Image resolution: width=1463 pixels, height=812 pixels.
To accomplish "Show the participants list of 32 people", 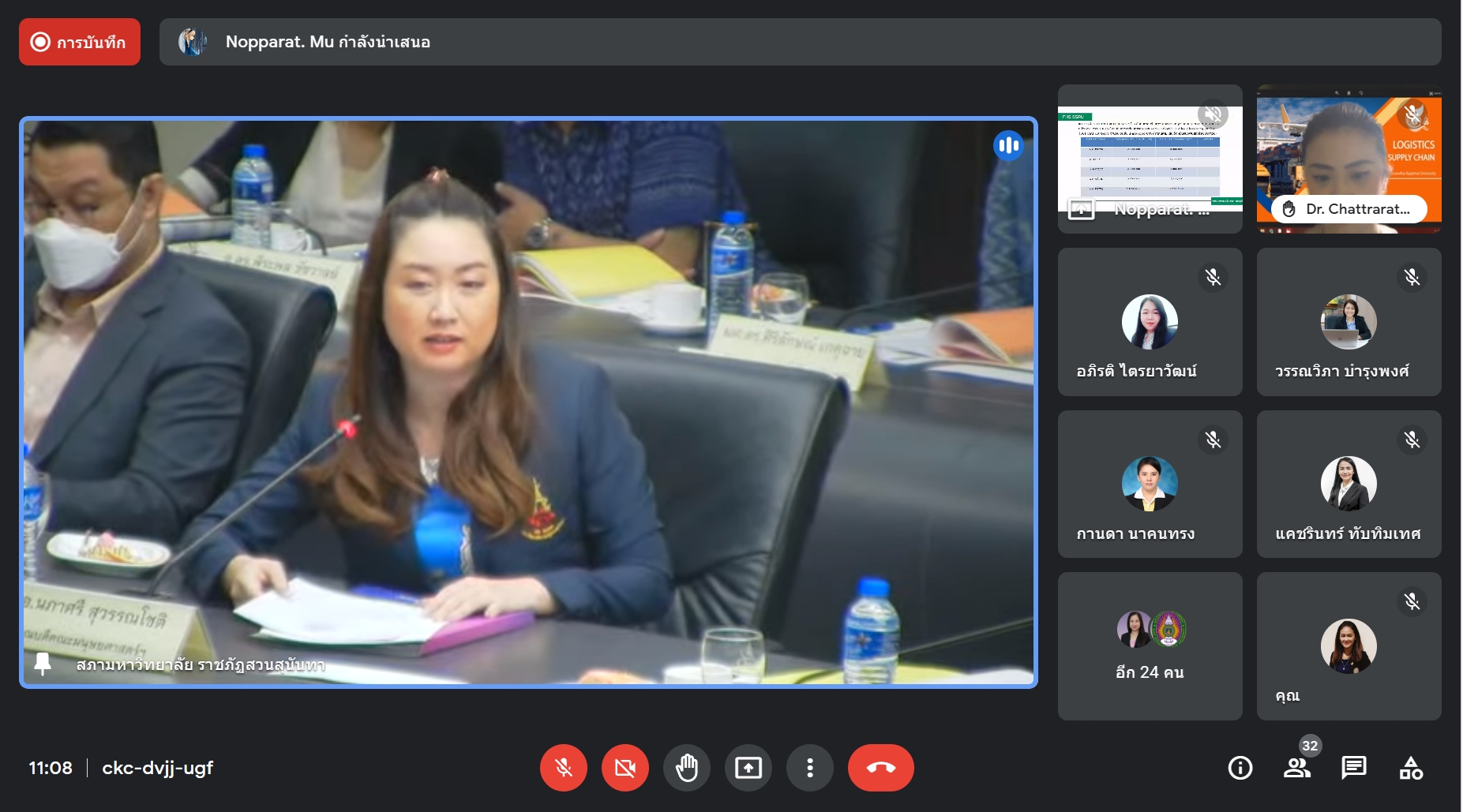I will pyautogui.click(x=1296, y=768).
